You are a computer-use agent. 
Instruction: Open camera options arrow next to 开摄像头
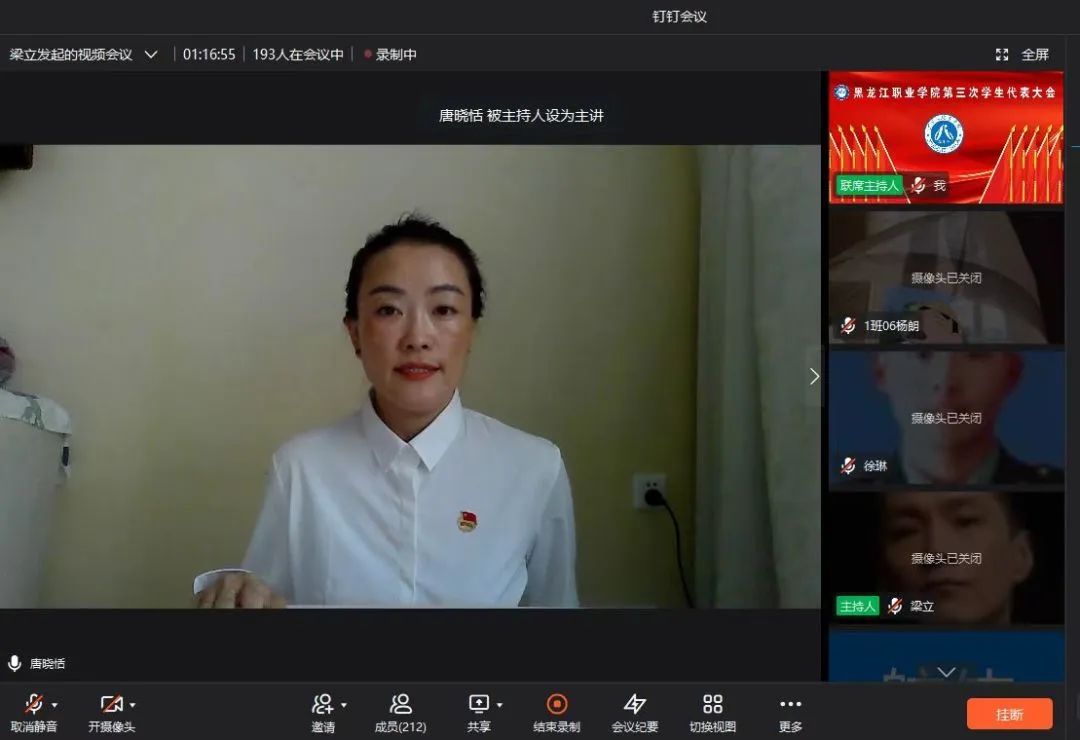(132, 705)
